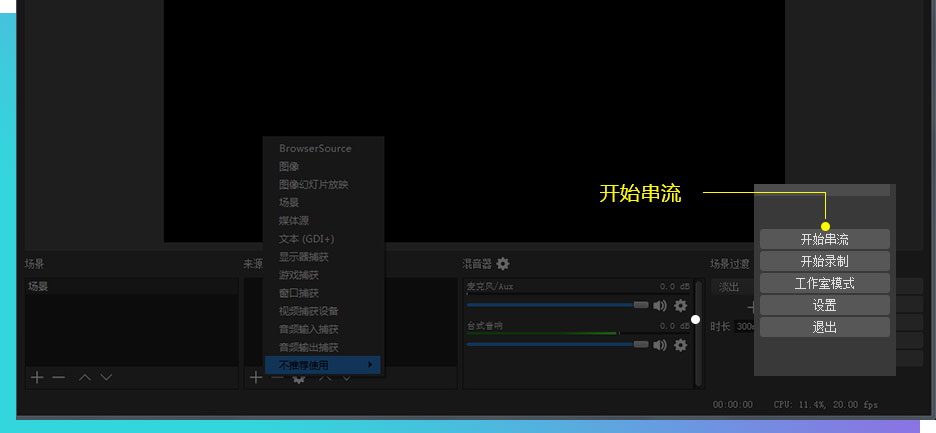Remove the scene using the minus icon
Screen dimensions: 936x433
59,377
